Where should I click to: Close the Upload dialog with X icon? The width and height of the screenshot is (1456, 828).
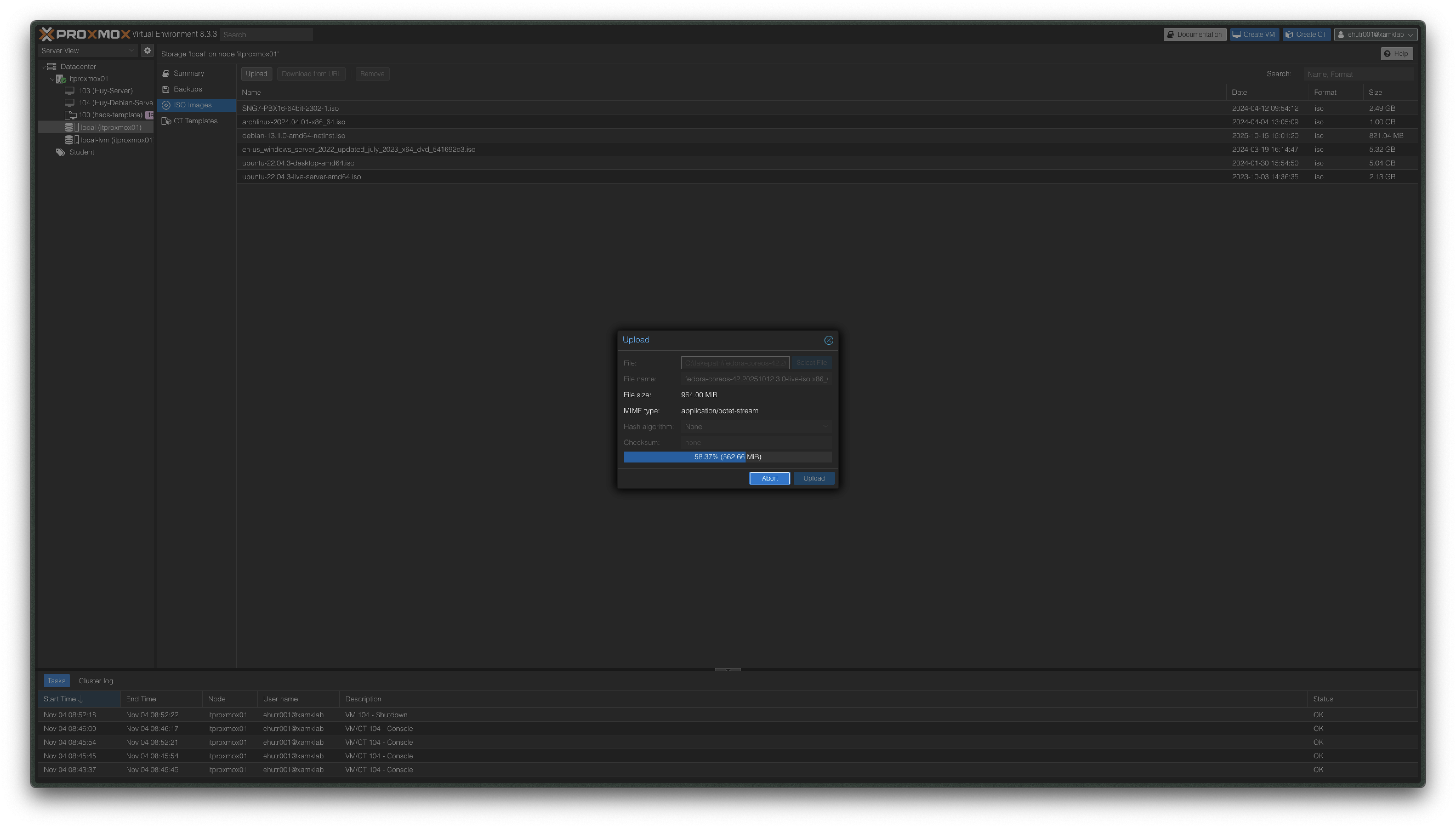tap(828, 340)
